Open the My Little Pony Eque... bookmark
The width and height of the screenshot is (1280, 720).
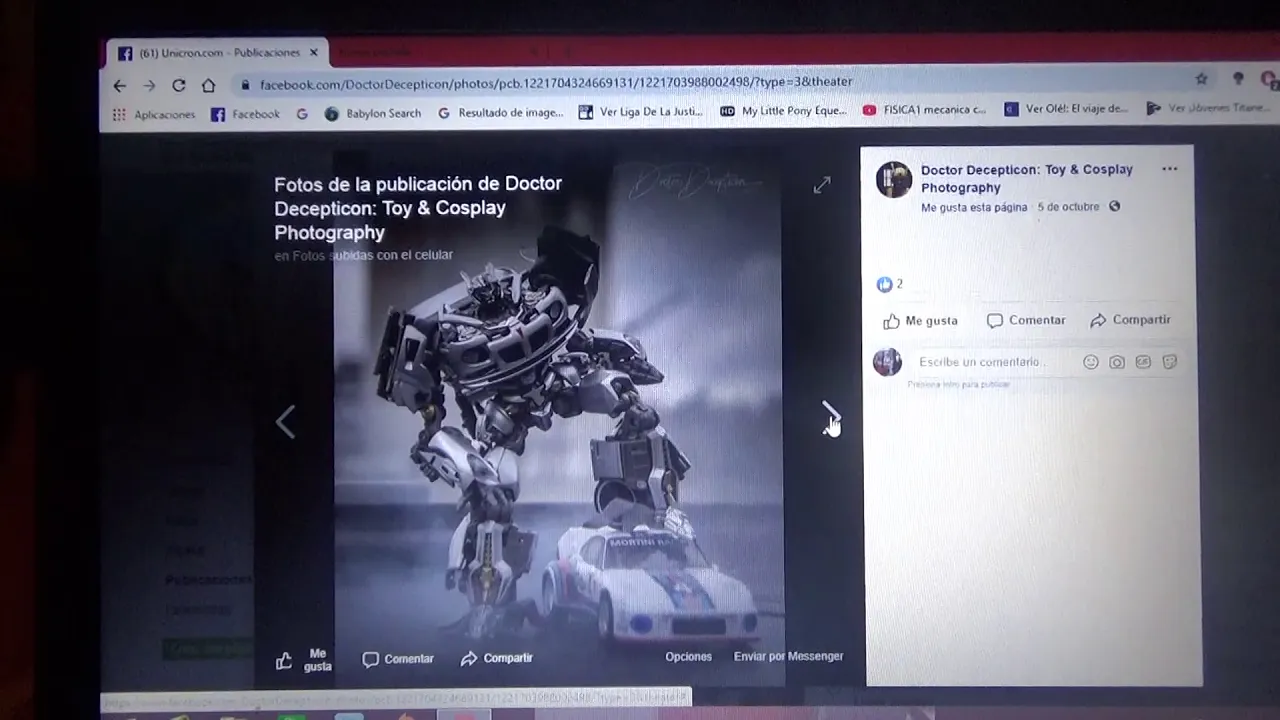[783, 111]
